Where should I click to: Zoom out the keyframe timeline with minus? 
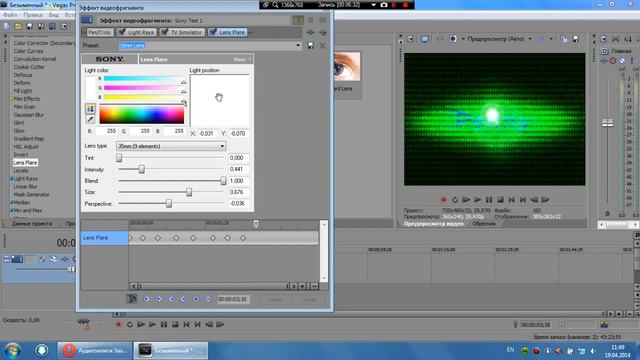pos(314,286)
